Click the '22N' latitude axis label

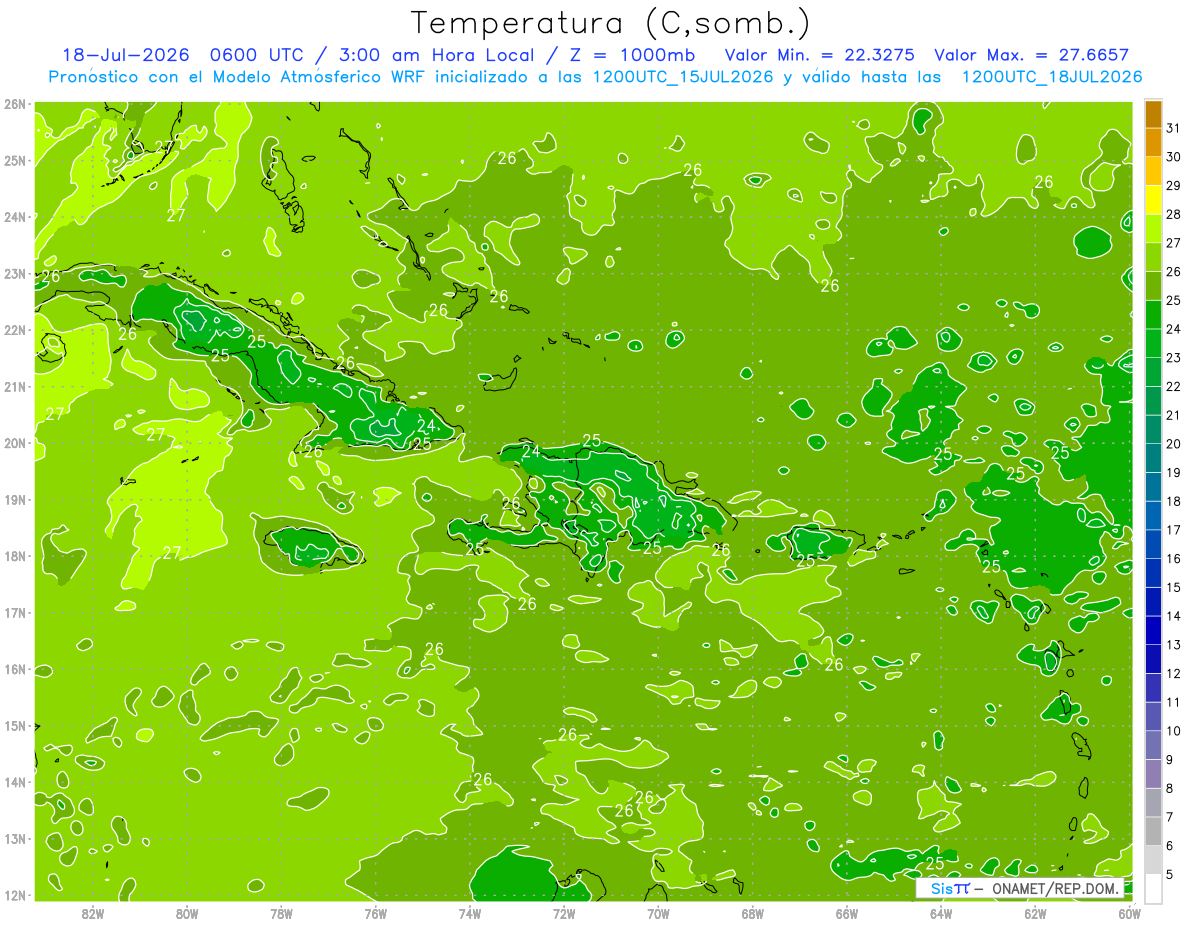[15, 330]
